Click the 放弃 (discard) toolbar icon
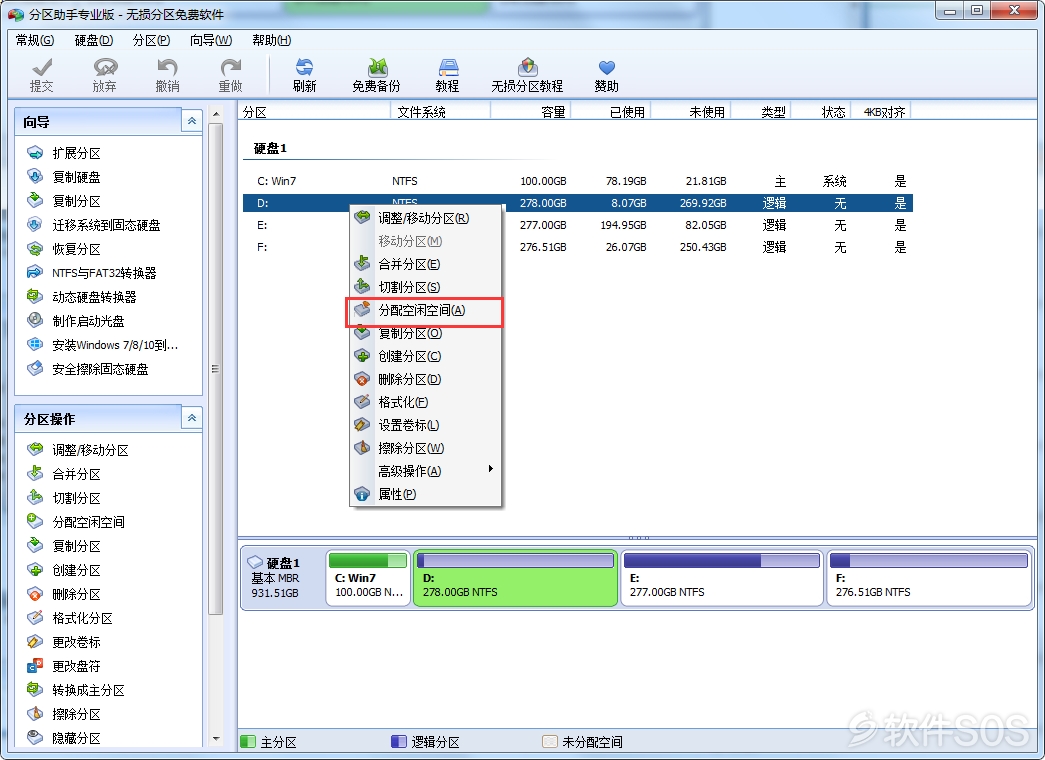1045x760 pixels. coord(104,75)
